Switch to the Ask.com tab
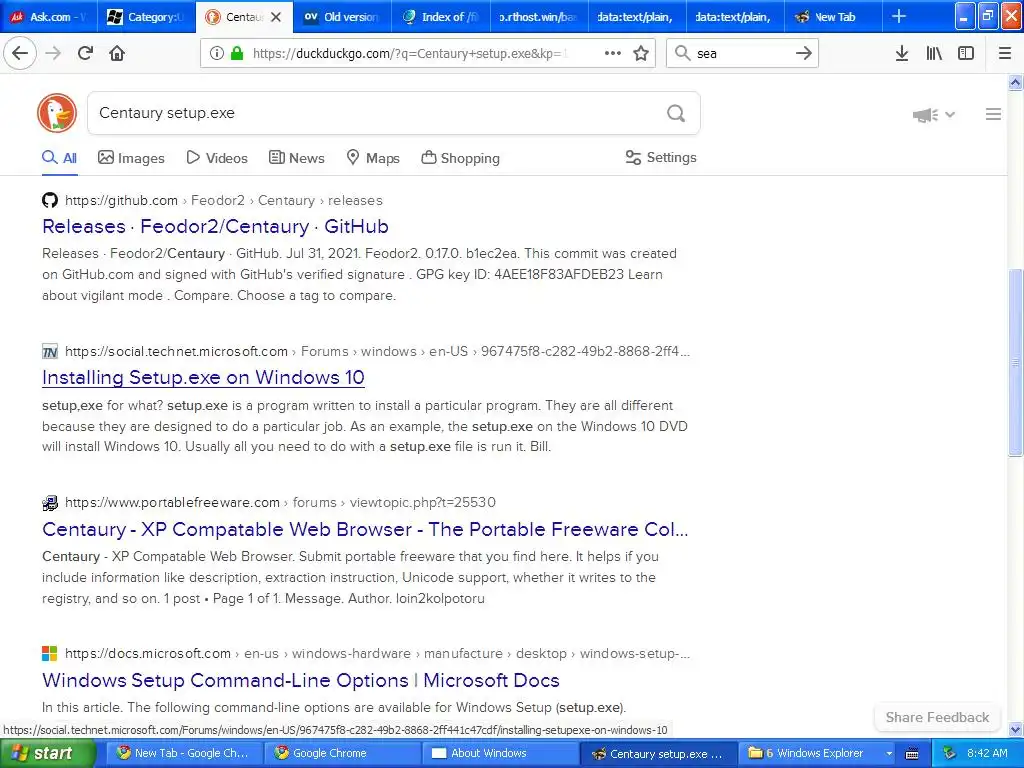 [x=49, y=16]
